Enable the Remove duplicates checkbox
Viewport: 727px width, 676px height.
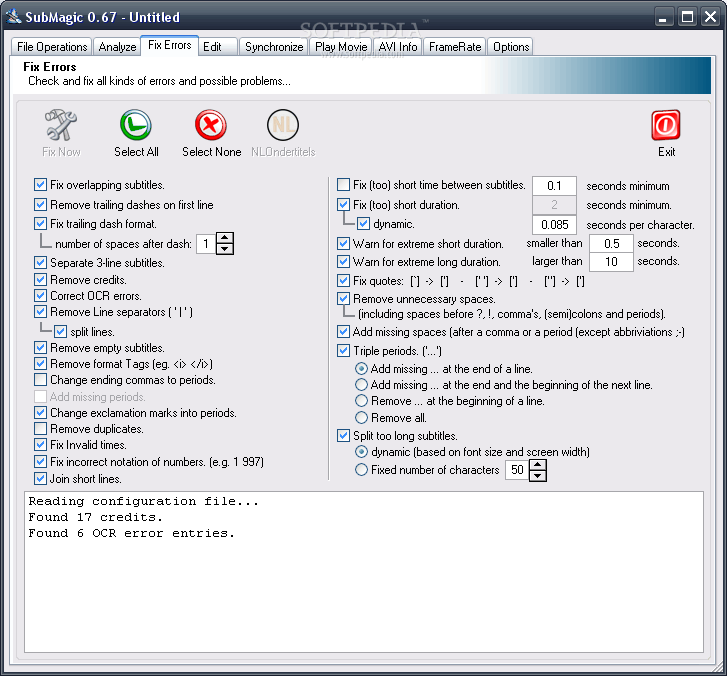point(40,428)
